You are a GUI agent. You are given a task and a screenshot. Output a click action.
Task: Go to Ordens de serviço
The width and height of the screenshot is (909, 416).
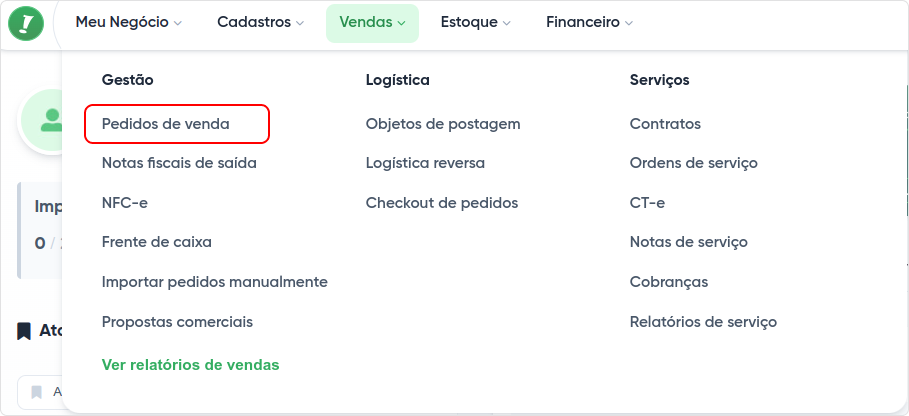click(x=693, y=163)
